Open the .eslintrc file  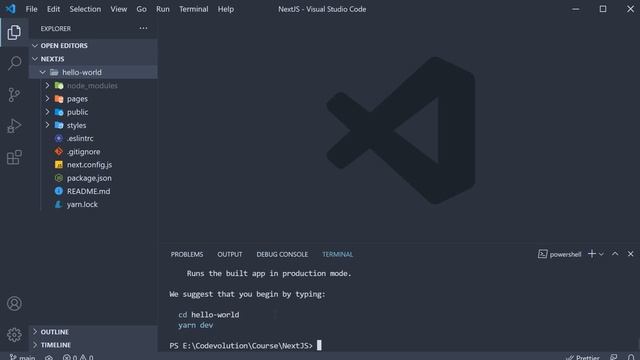coord(93,138)
